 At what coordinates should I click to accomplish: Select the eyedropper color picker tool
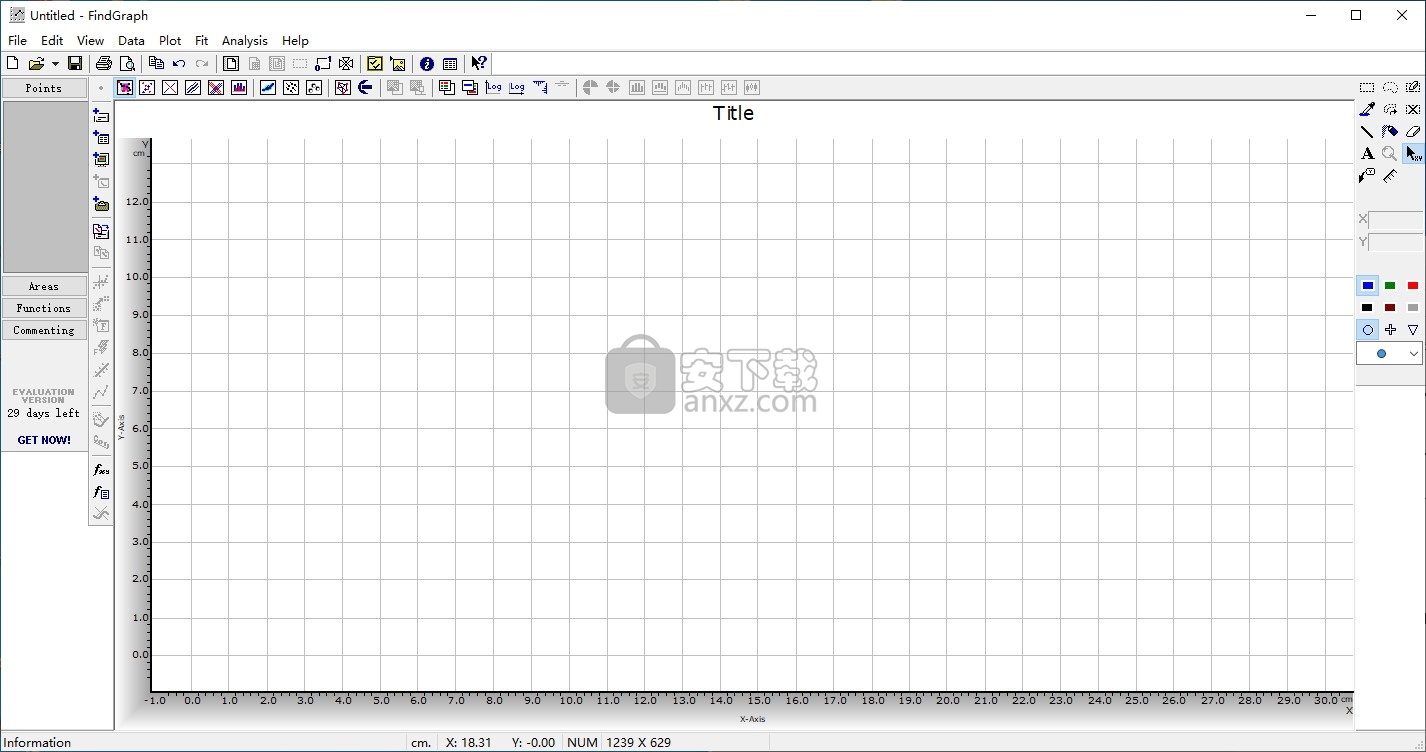1367,109
